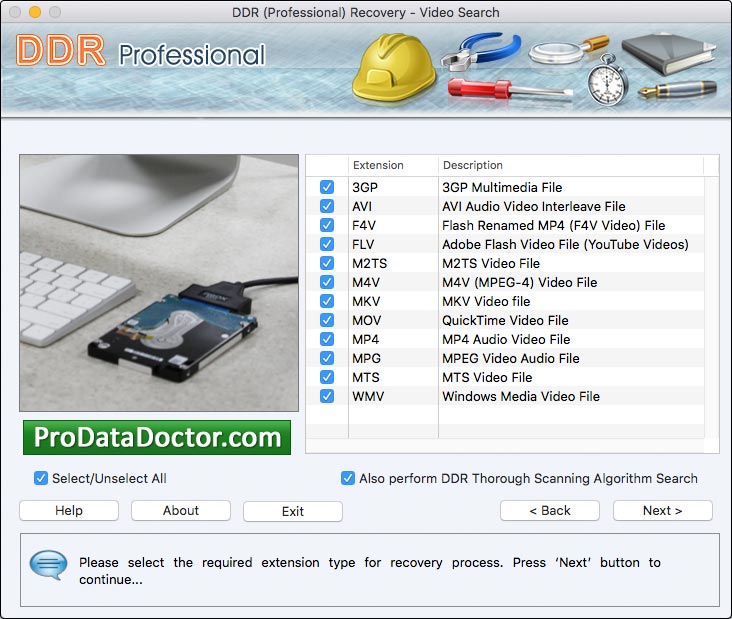Select '3GP Multimedia File' description
This screenshot has height=619, width=732.
[x=502, y=187]
